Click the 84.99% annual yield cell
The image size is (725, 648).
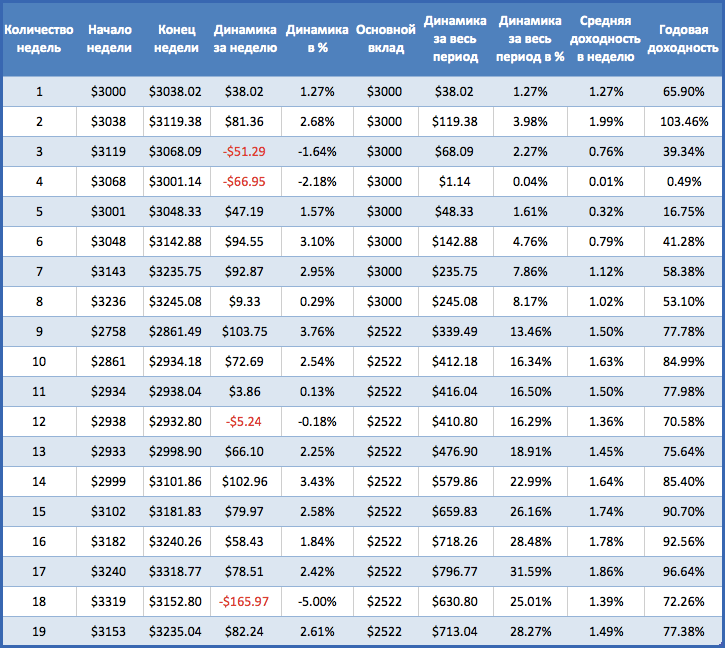point(683,362)
